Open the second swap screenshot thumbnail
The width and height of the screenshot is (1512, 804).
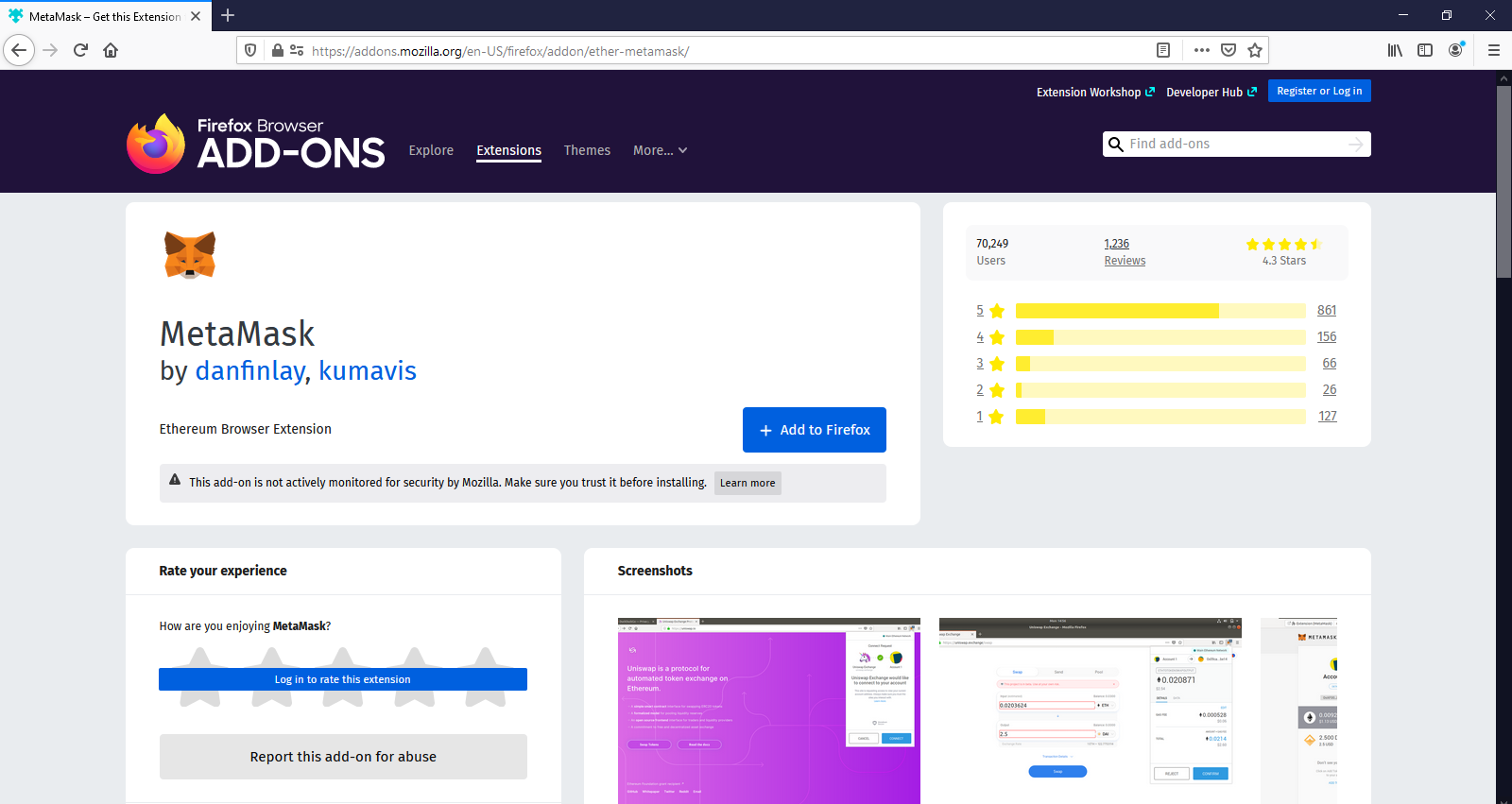[1091, 710]
